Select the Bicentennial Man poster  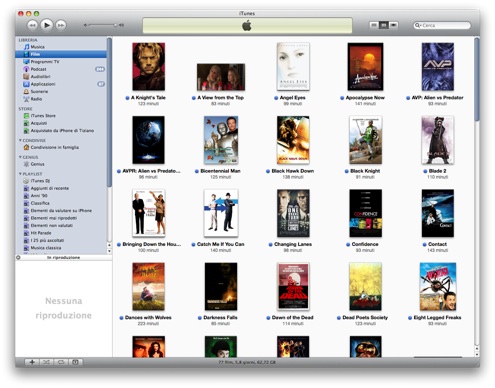click(x=221, y=140)
